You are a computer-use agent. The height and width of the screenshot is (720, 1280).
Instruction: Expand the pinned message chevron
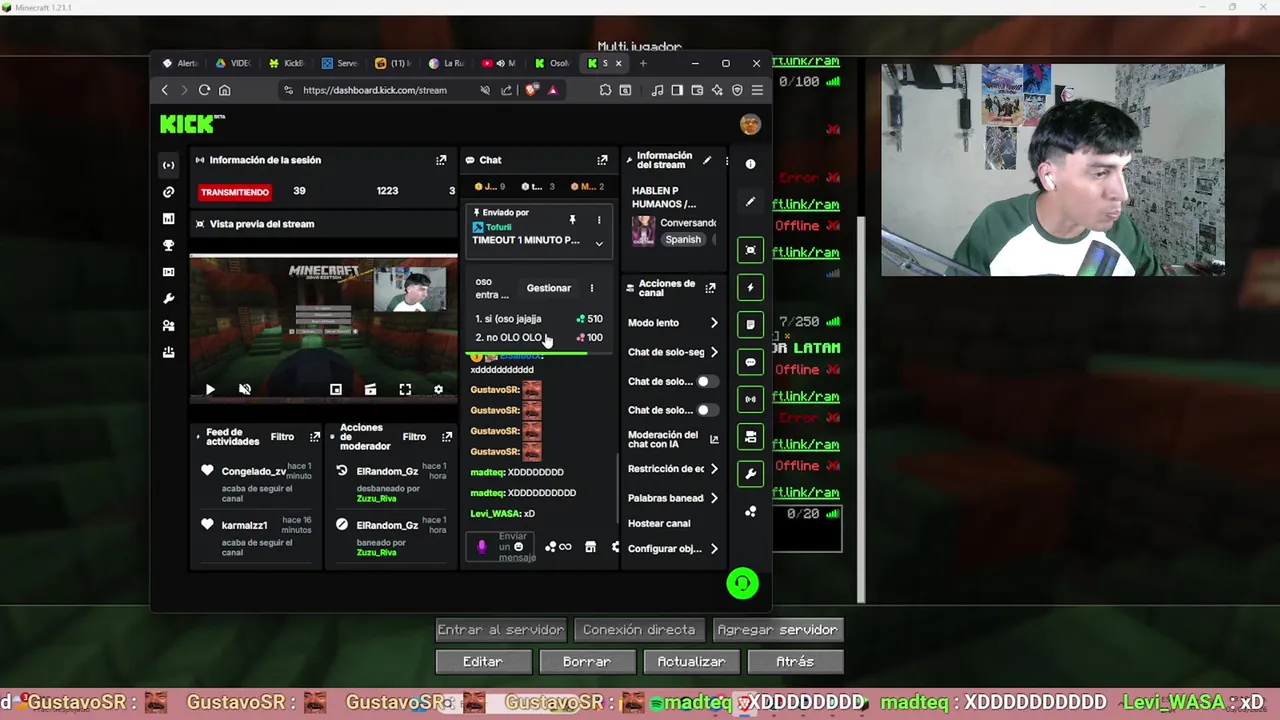pos(599,243)
